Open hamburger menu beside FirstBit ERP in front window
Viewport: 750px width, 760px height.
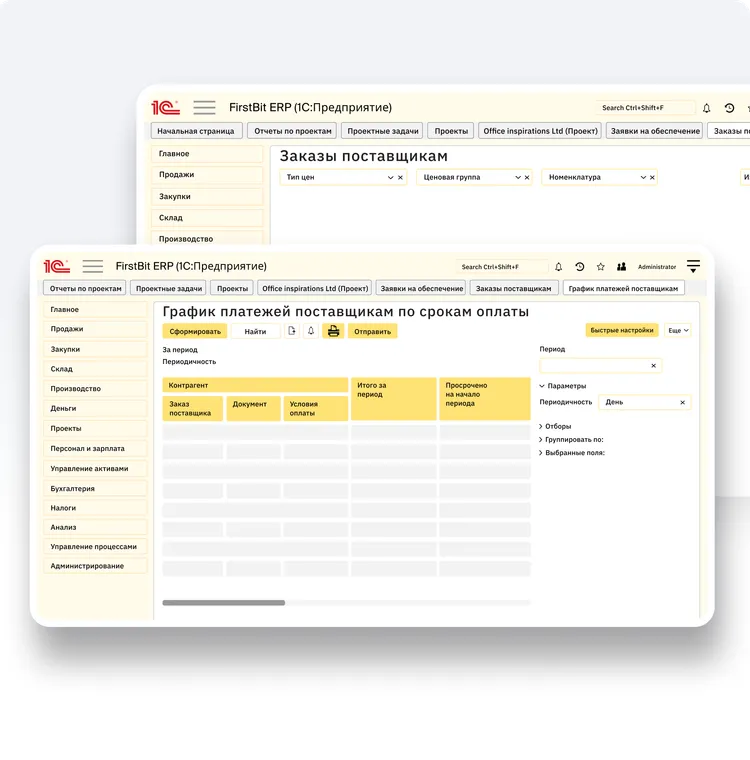click(x=93, y=266)
